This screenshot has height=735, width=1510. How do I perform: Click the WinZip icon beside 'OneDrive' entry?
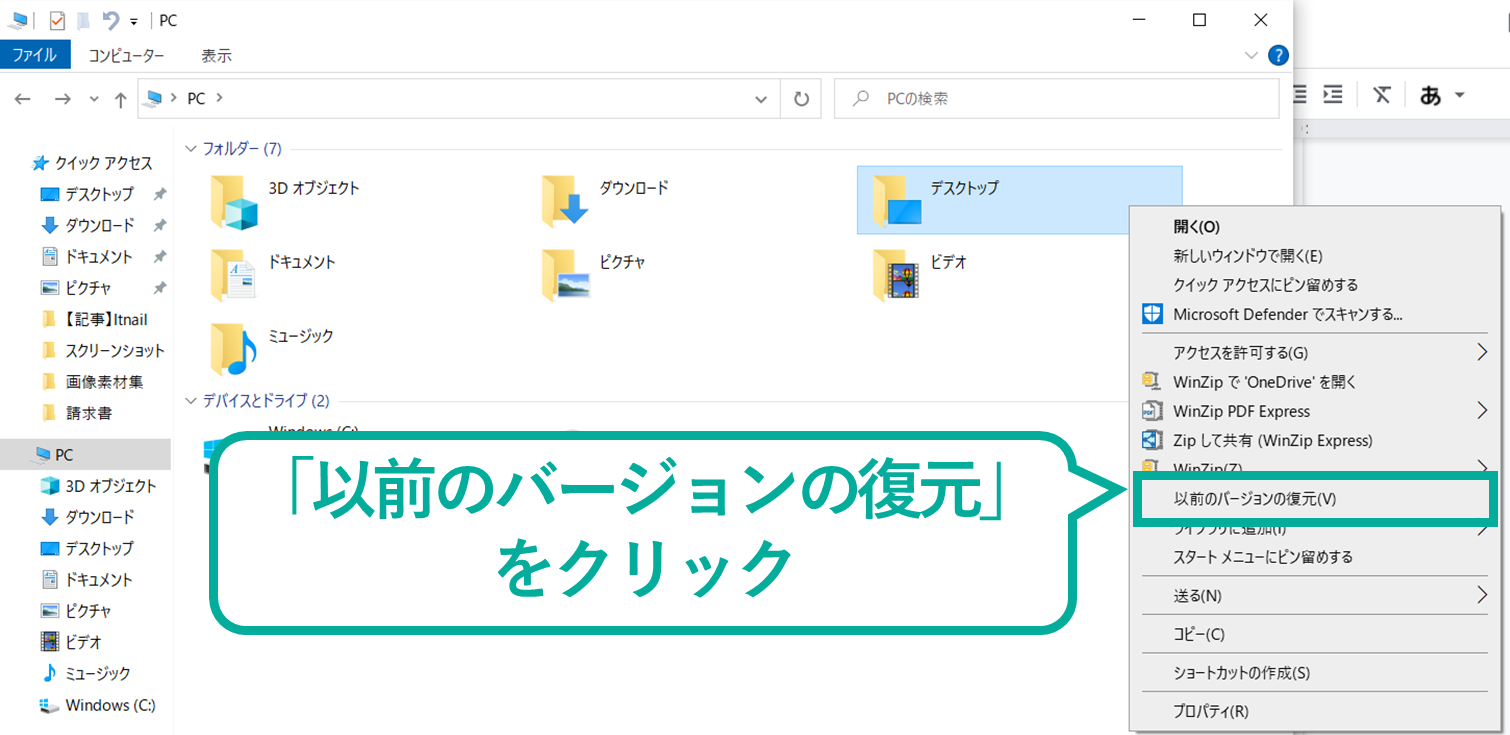click(1151, 382)
